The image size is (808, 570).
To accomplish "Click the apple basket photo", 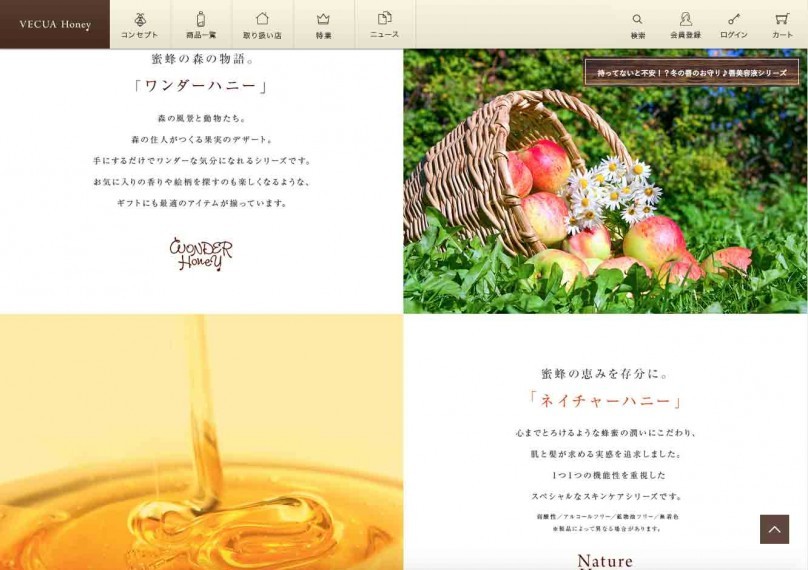I will coord(605,181).
